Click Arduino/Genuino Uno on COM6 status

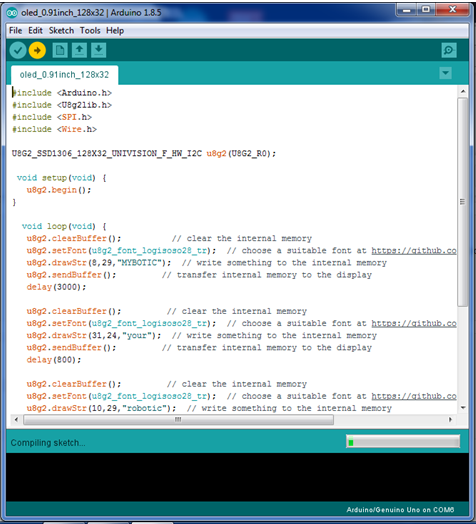tap(400, 510)
